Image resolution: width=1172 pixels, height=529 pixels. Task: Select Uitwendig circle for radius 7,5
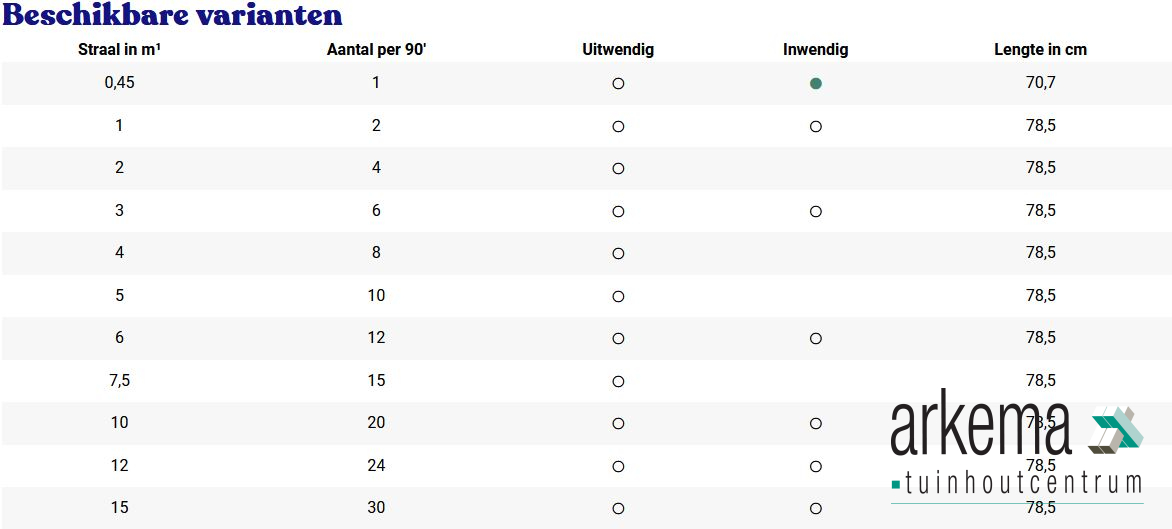(x=618, y=382)
